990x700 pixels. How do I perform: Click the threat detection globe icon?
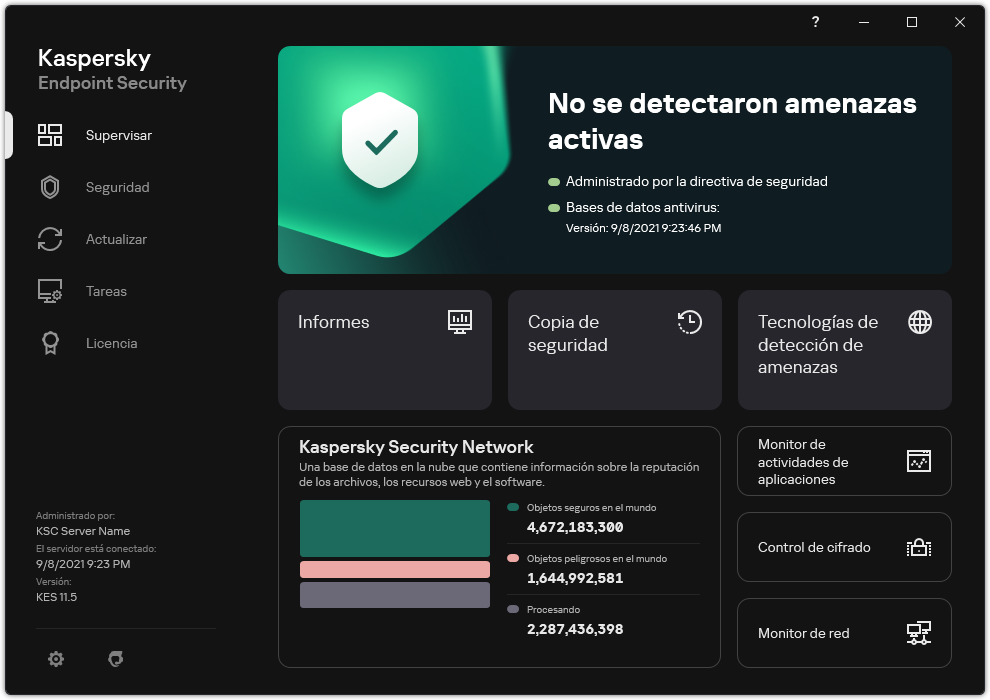click(920, 321)
